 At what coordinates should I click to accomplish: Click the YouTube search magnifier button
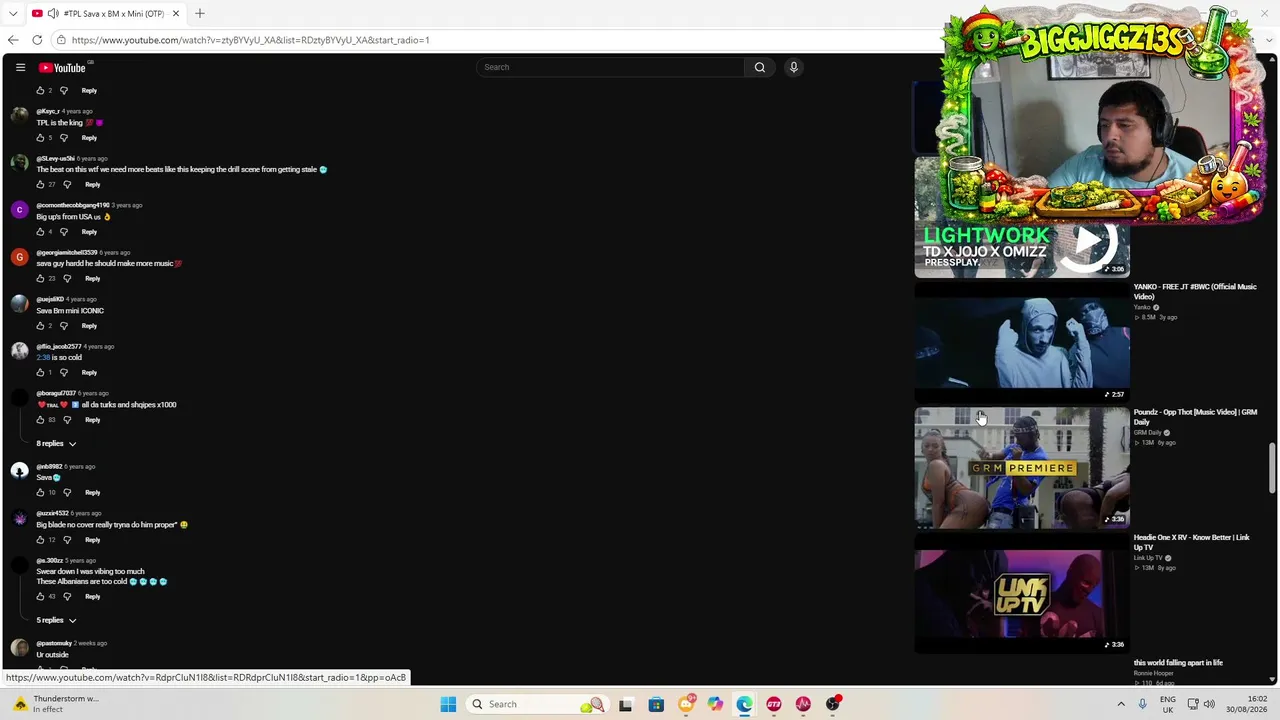(x=760, y=67)
